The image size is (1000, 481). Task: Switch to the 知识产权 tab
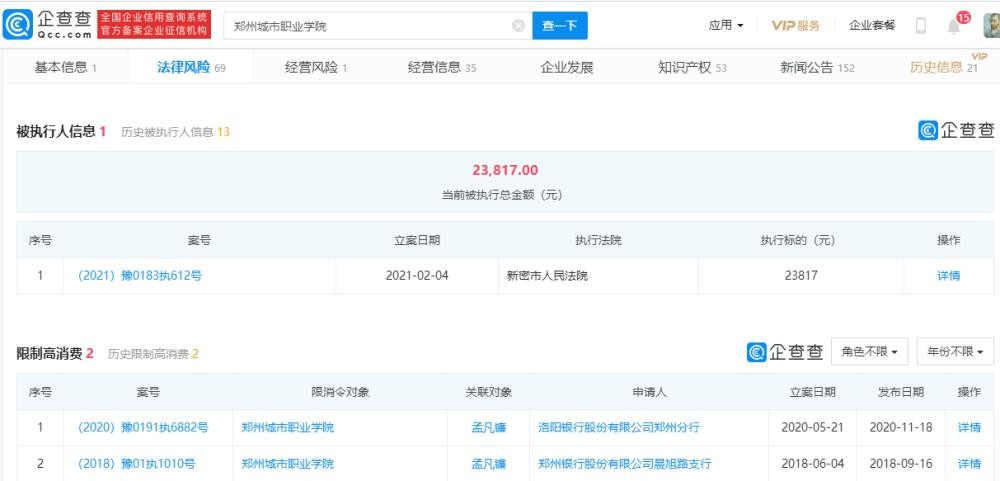(x=692, y=68)
